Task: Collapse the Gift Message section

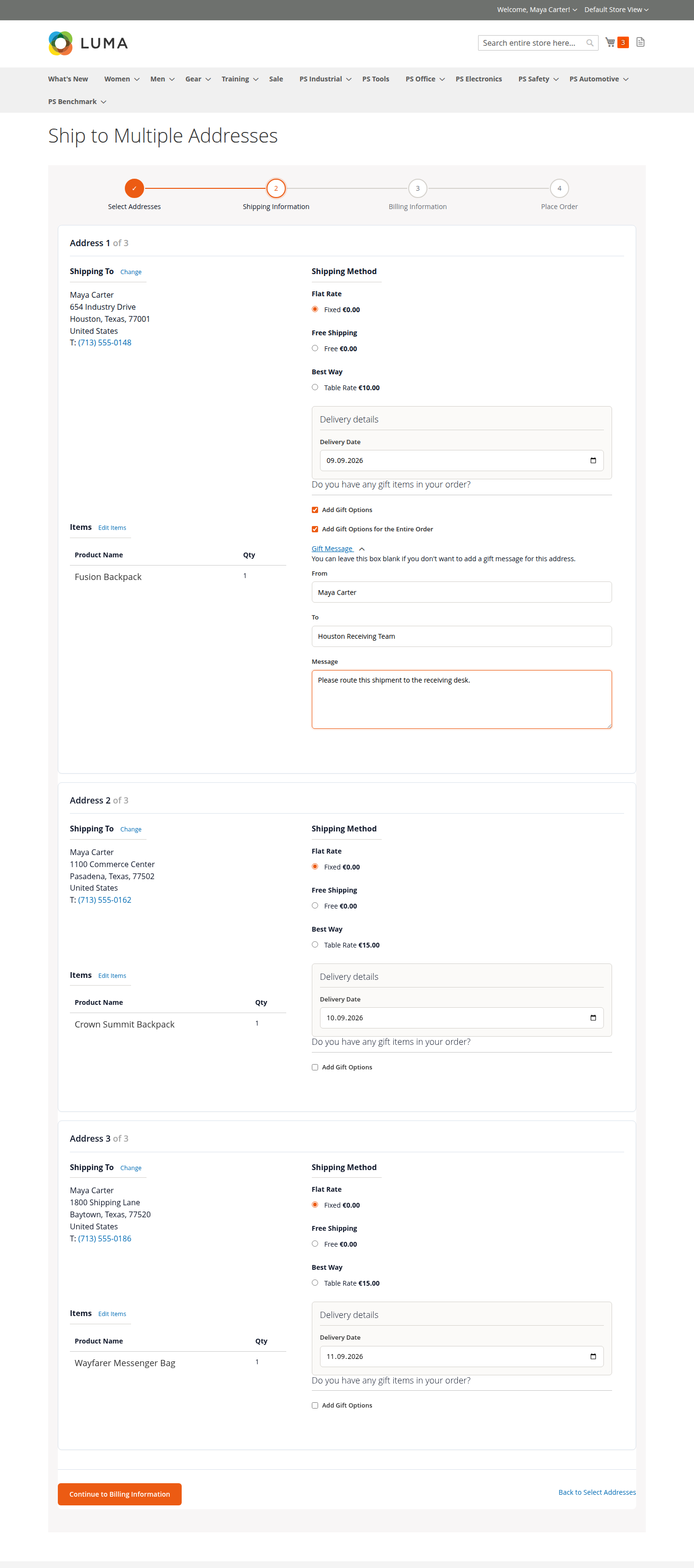Action: pos(338,548)
